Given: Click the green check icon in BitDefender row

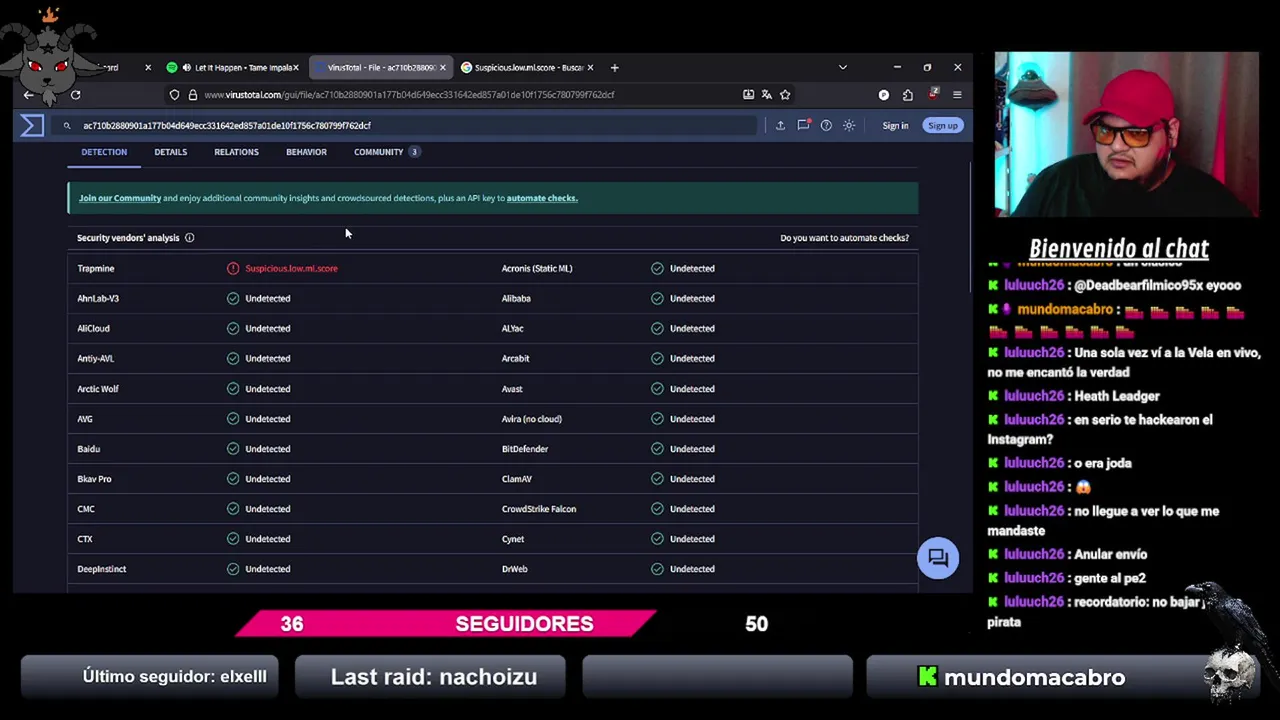Looking at the screenshot, I should click(657, 448).
